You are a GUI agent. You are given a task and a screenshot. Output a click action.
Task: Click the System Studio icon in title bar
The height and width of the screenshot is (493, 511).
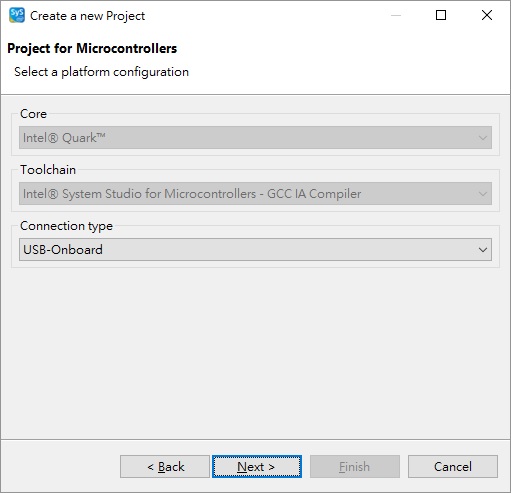click(17, 15)
